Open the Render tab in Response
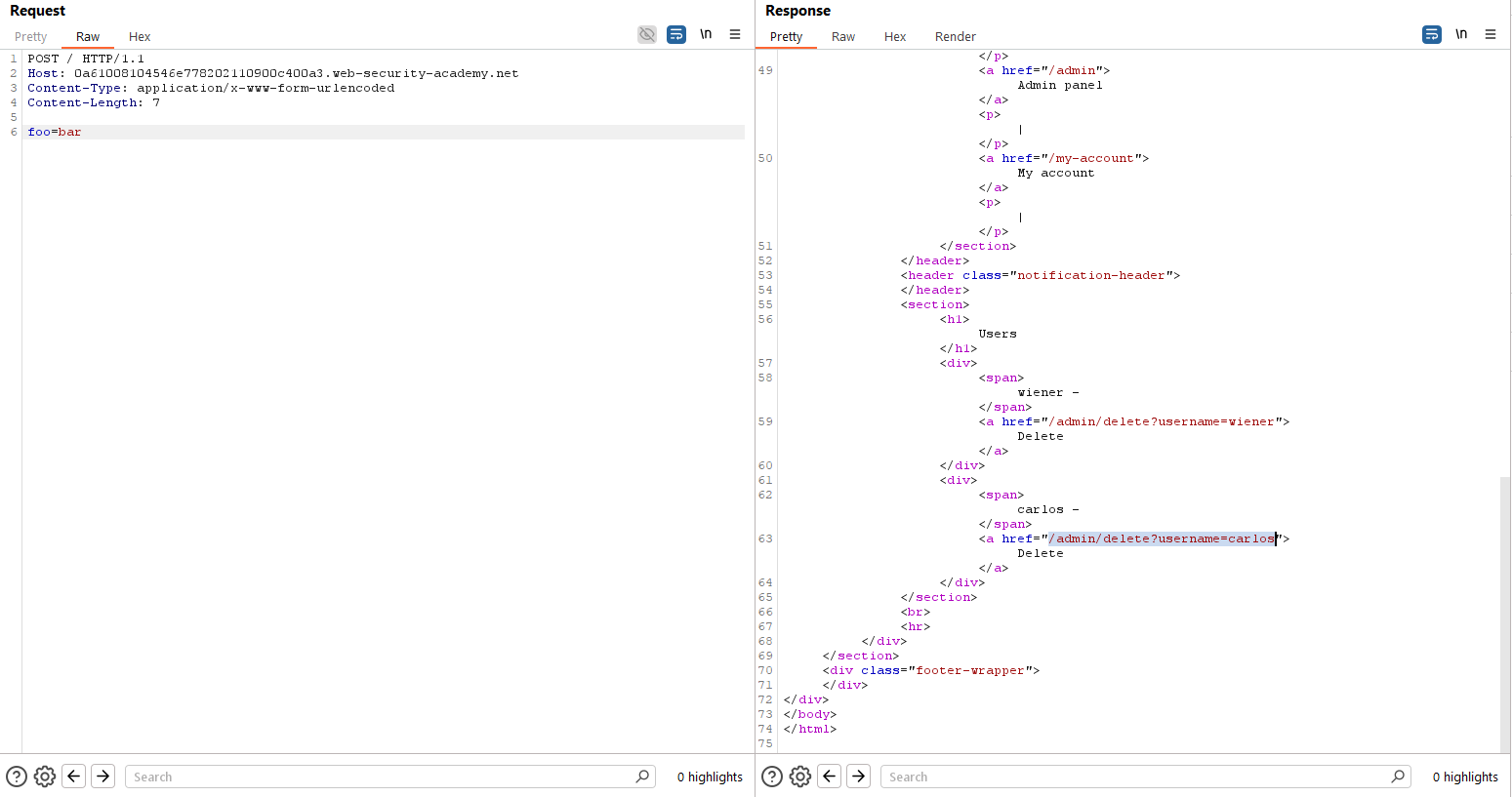Image resolution: width=1512 pixels, height=797 pixels. coord(955,37)
